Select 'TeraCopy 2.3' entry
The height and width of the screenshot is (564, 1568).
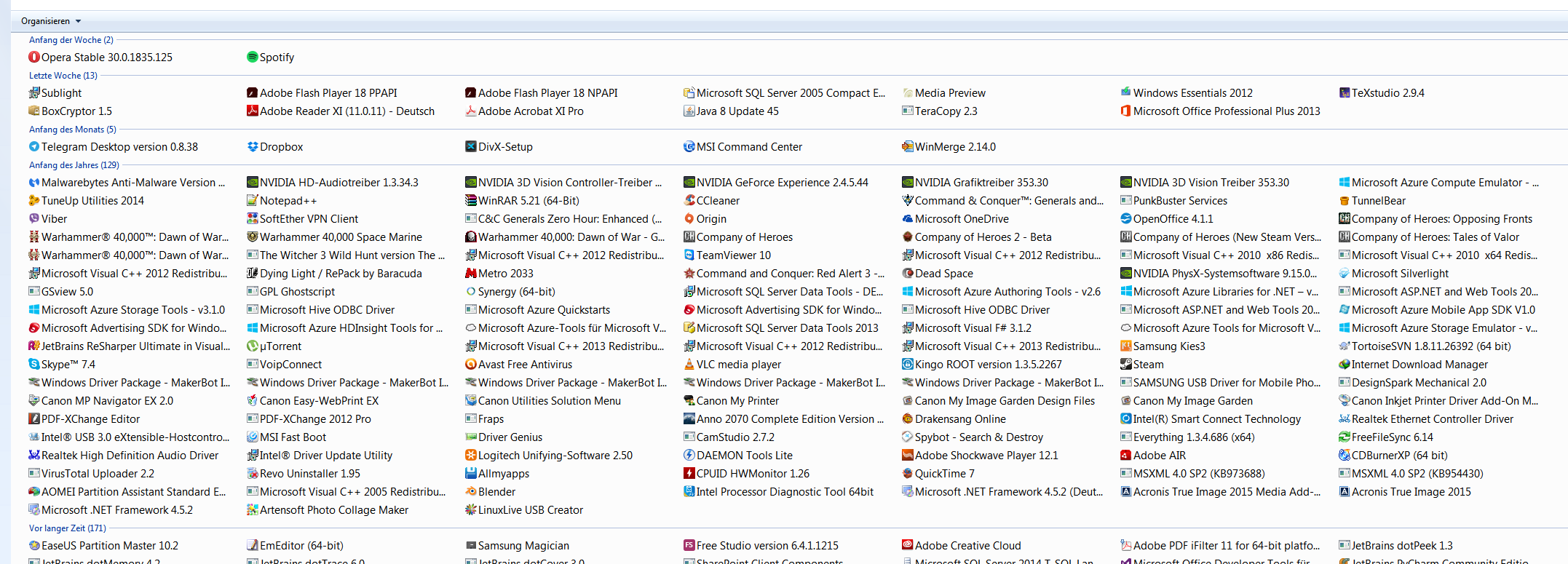click(x=940, y=111)
